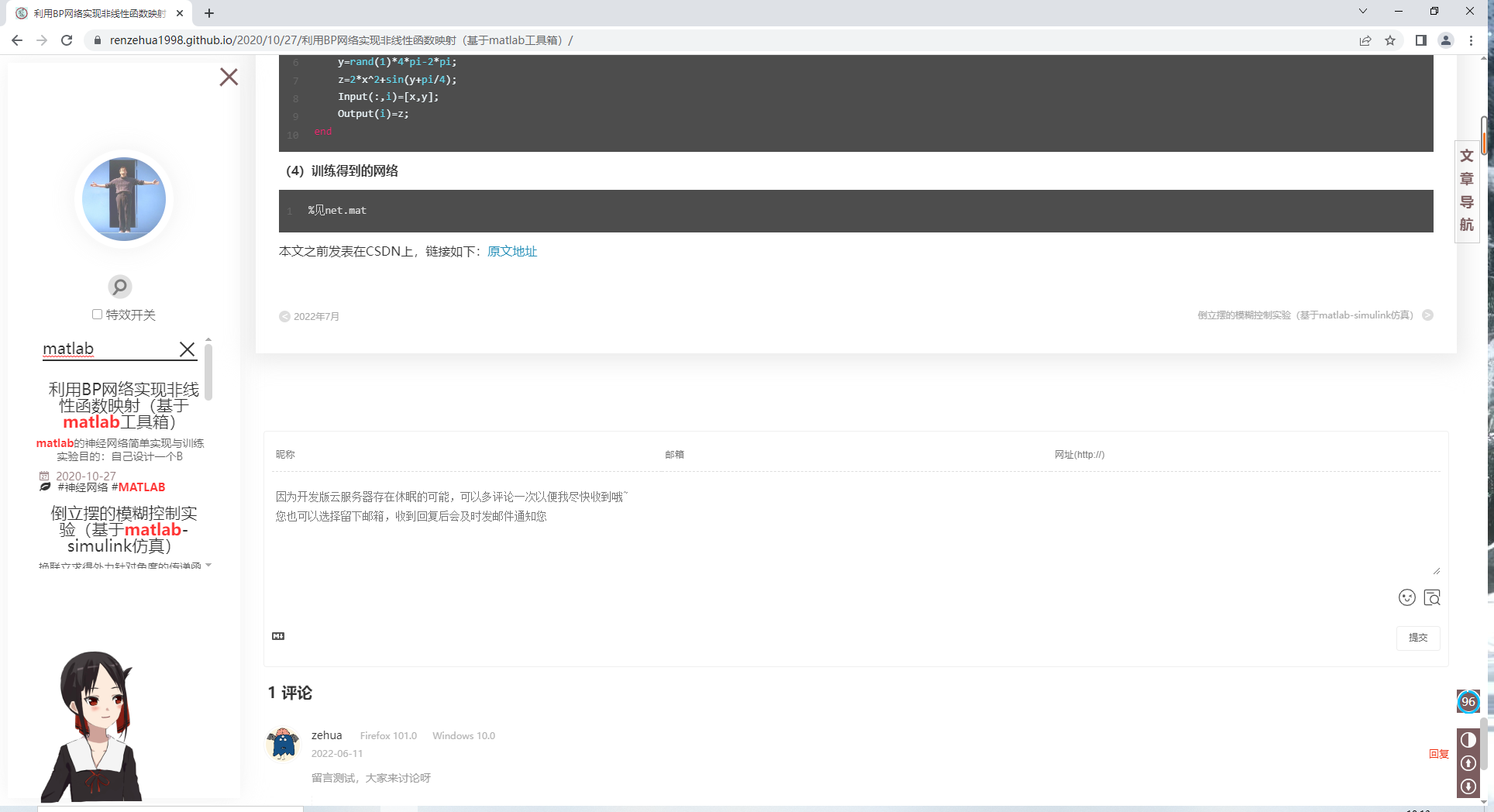Toggle dark mode with the contrast button
1494x812 pixels.
1468,739
